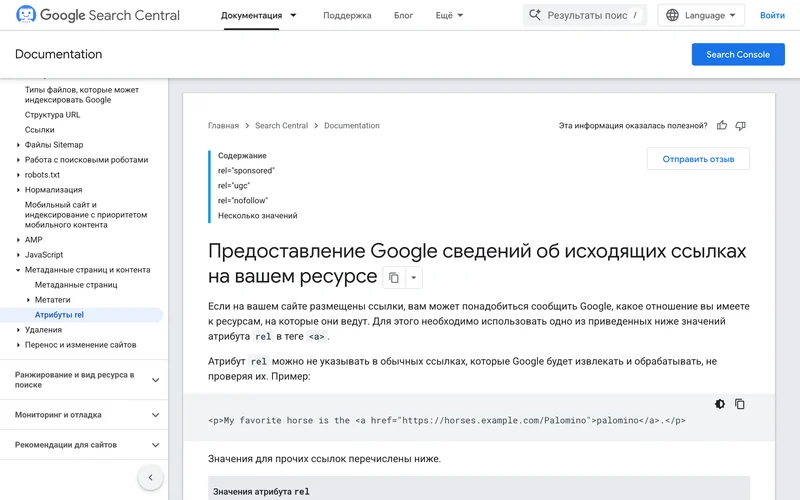Screen dimensions: 800x500
Task: Open Главная breadcrumb link
Action: click(x=223, y=126)
